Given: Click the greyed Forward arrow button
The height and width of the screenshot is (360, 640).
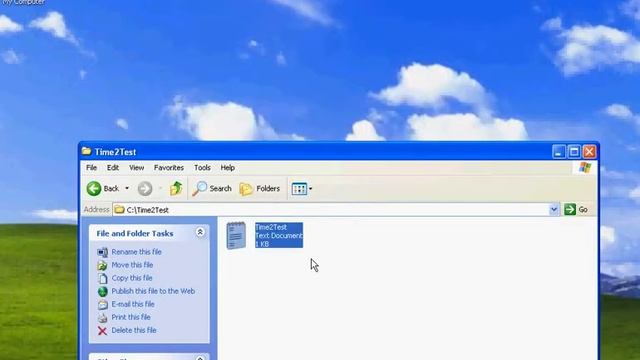Looking at the screenshot, I should (145, 189).
